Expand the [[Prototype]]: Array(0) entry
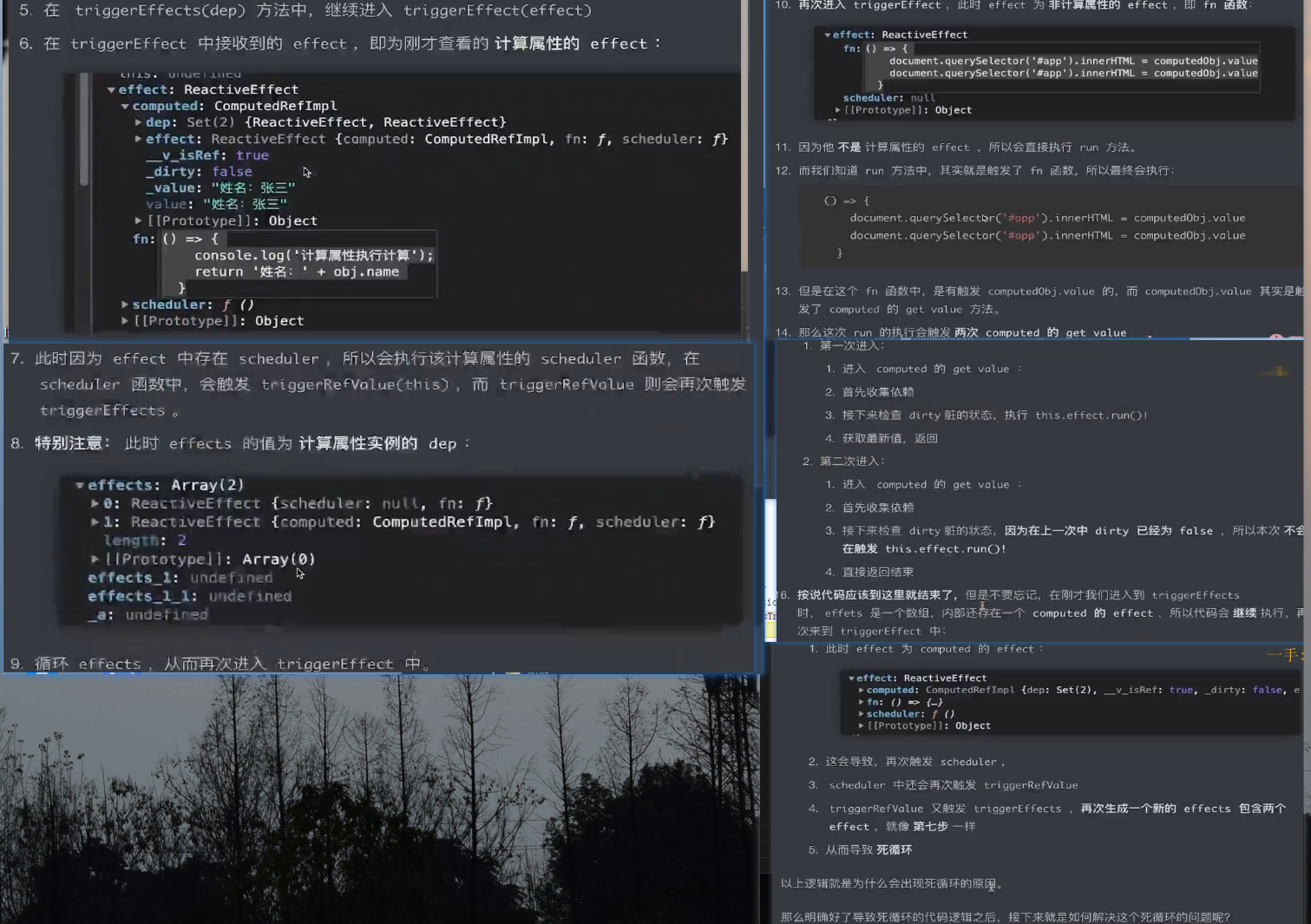The width and height of the screenshot is (1311, 924). click(x=95, y=560)
